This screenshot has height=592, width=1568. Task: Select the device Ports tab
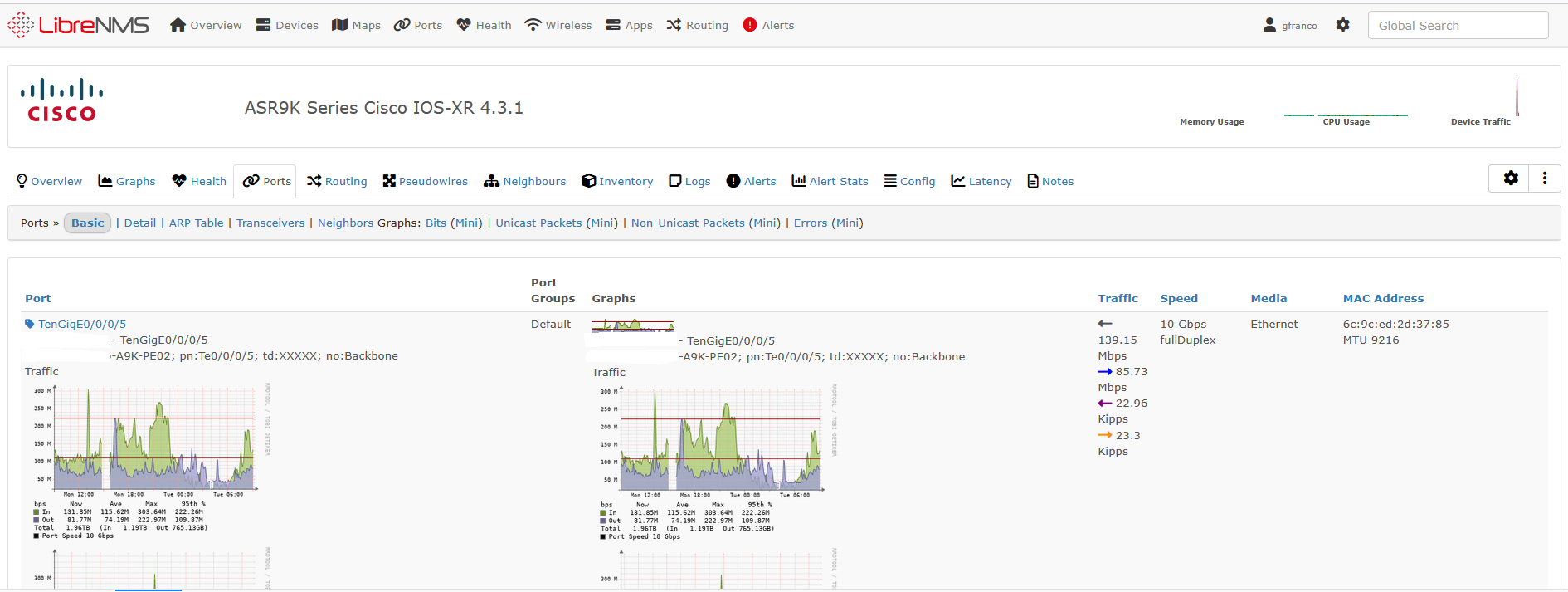click(x=266, y=181)
